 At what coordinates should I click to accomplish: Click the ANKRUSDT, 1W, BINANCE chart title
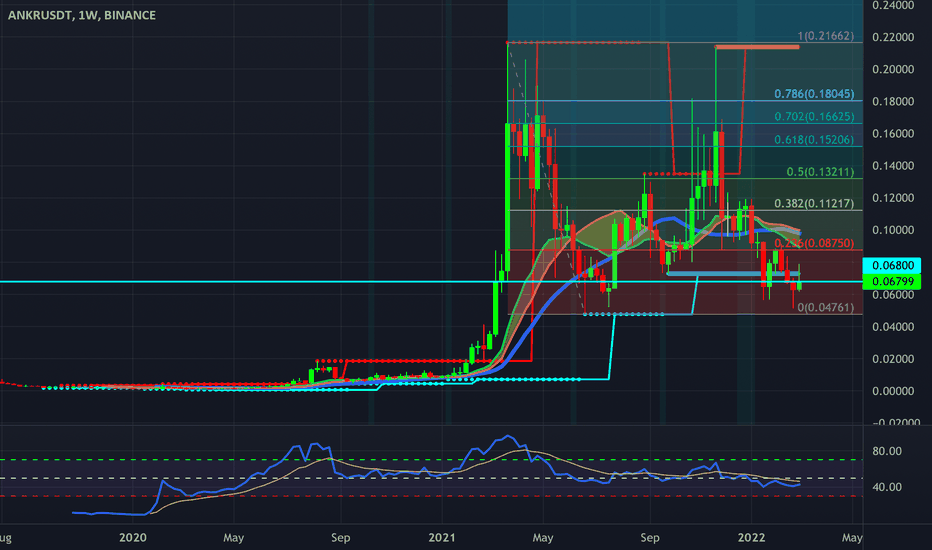[81, 15]
